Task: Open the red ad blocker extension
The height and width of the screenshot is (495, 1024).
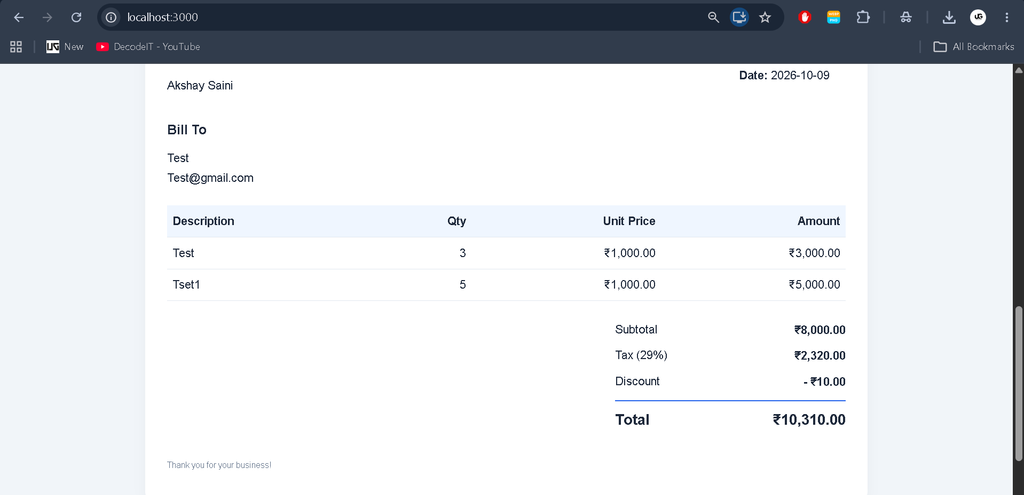Action: tap(805, 18)
